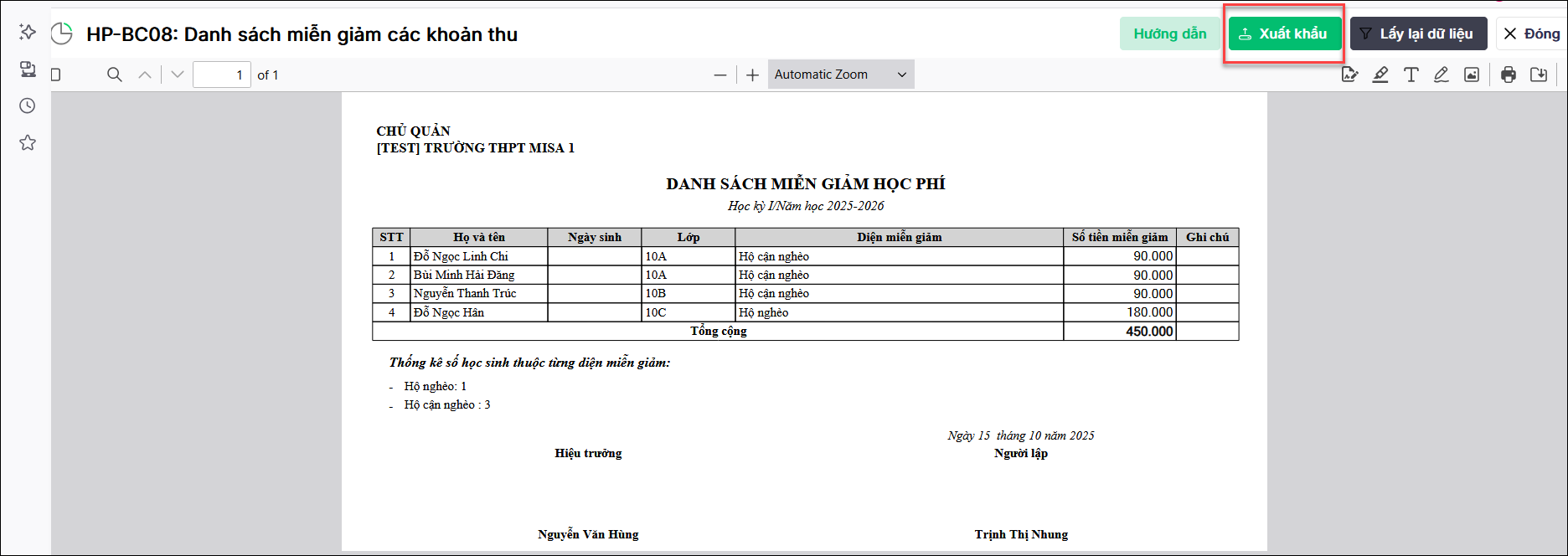Image resolution: width=1568 pixels, height=556 pixels.
Task: Select the highlighter tool
Action: coord(1380,75)
